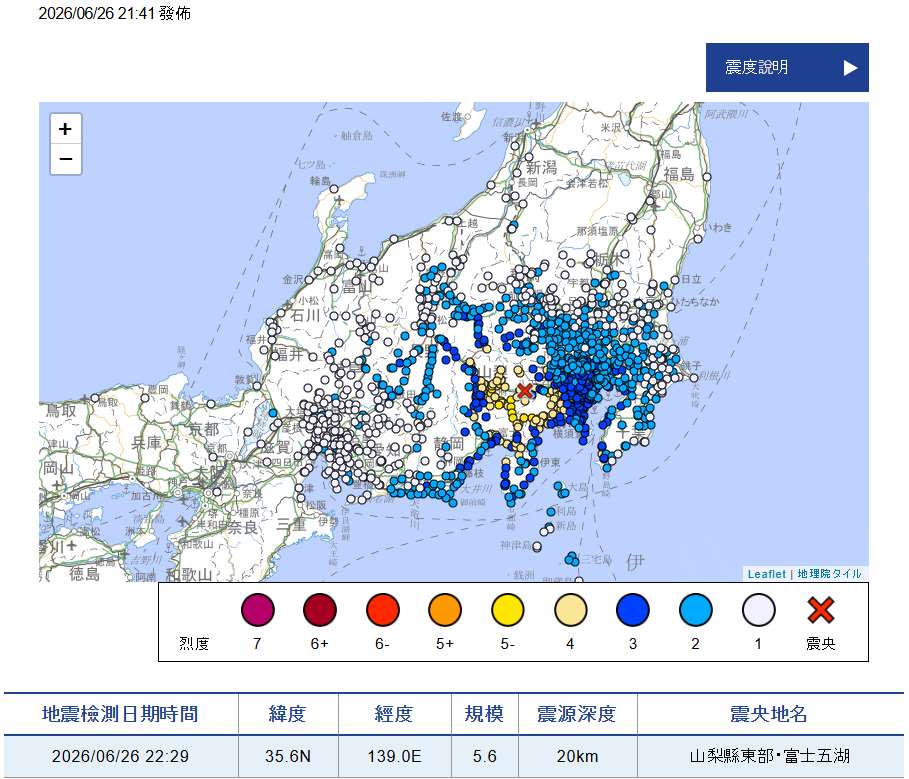Click the red X epicenter marker on map
909x779 pixels.
pyautogui.click(x=525, y=391)
